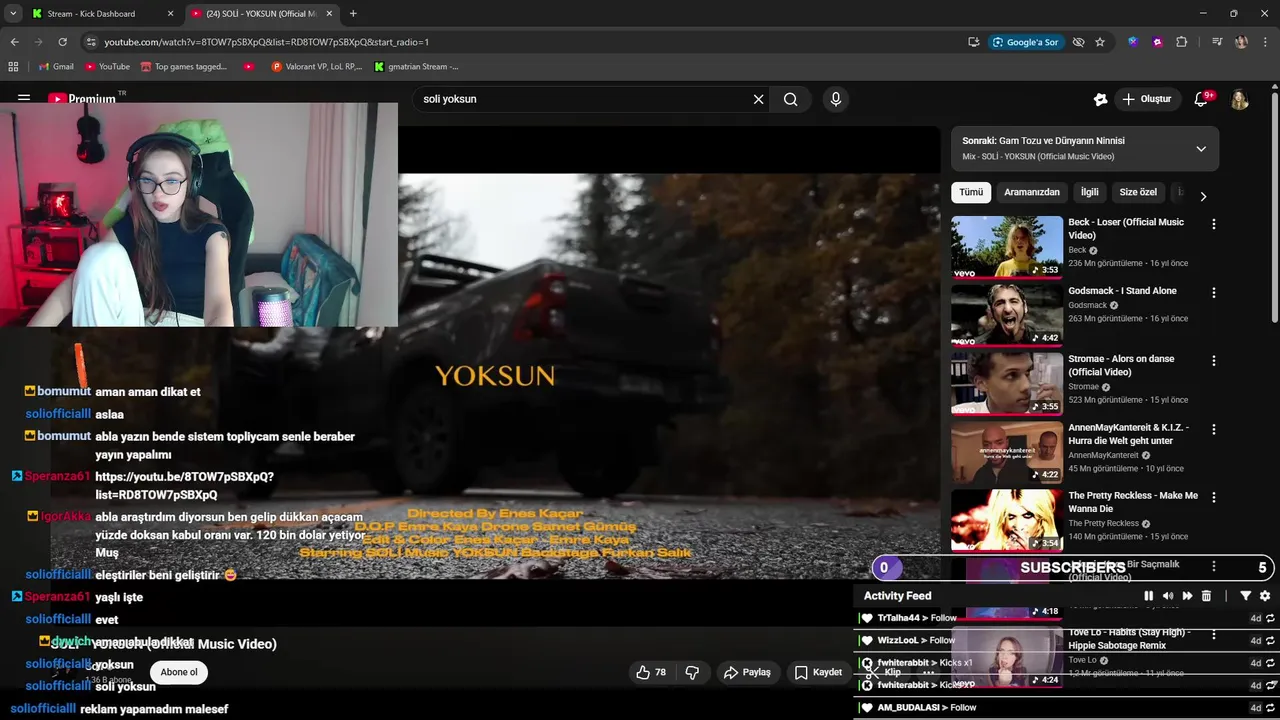The width and height of the screenshot is (1280, 720).
Task: Open Stromae - Alors on danse thumbnail
Action: click(x=1007, y=383)
